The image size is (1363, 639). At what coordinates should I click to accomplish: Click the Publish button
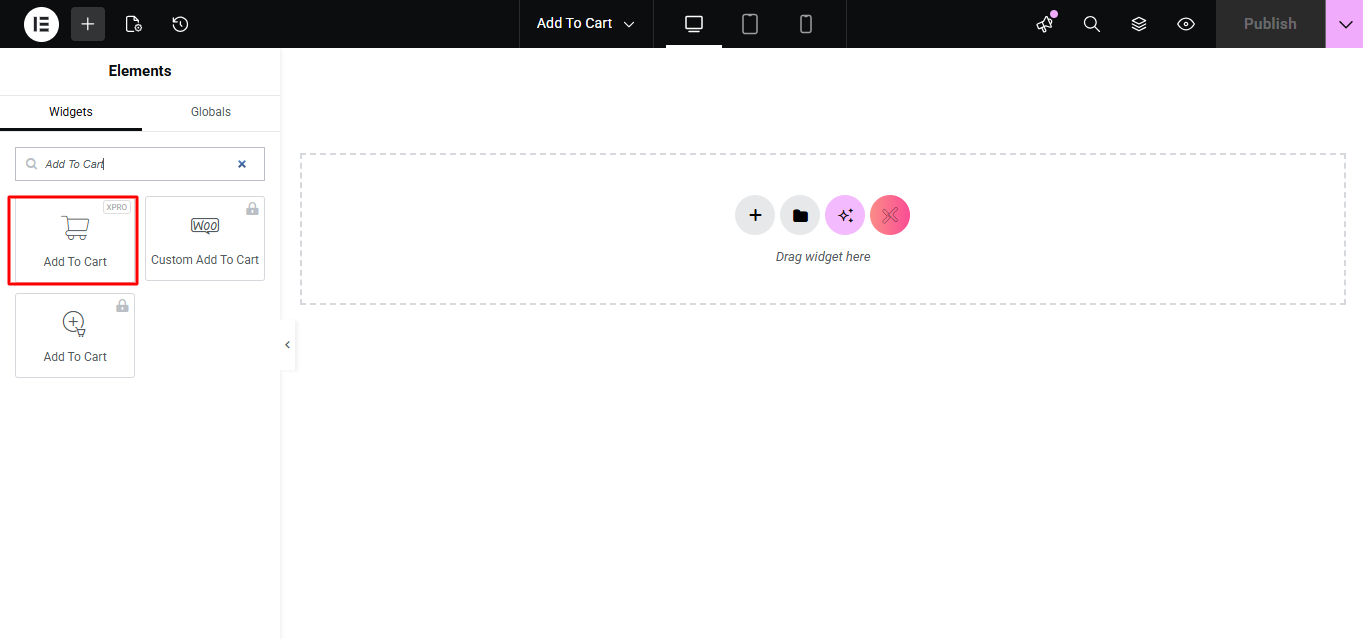1270,24
